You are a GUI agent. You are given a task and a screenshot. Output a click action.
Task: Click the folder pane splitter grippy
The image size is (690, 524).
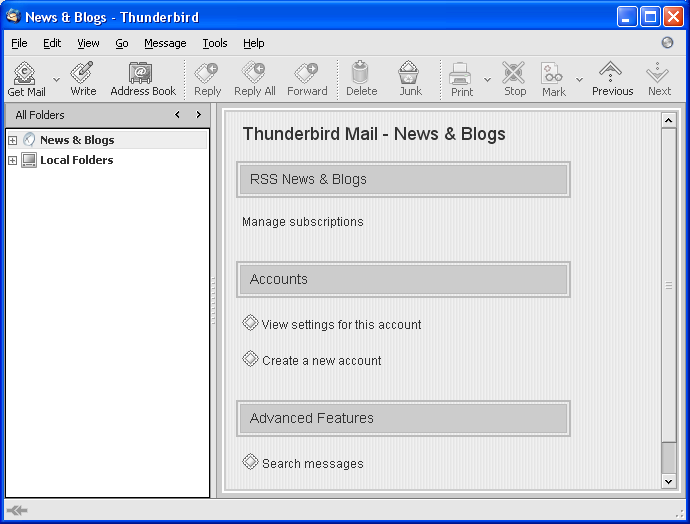coord(213,300)
